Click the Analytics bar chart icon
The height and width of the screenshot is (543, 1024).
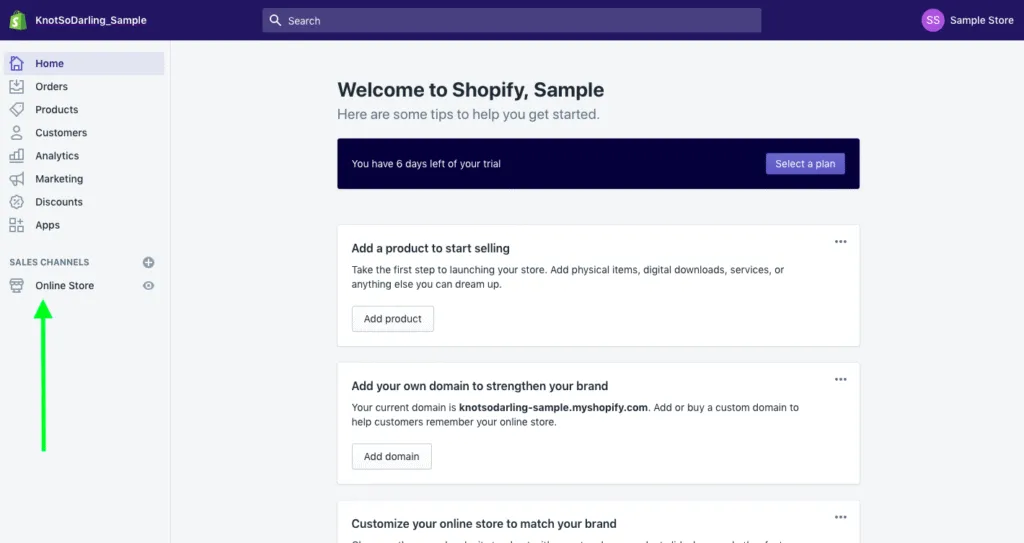tap(16, 156)
